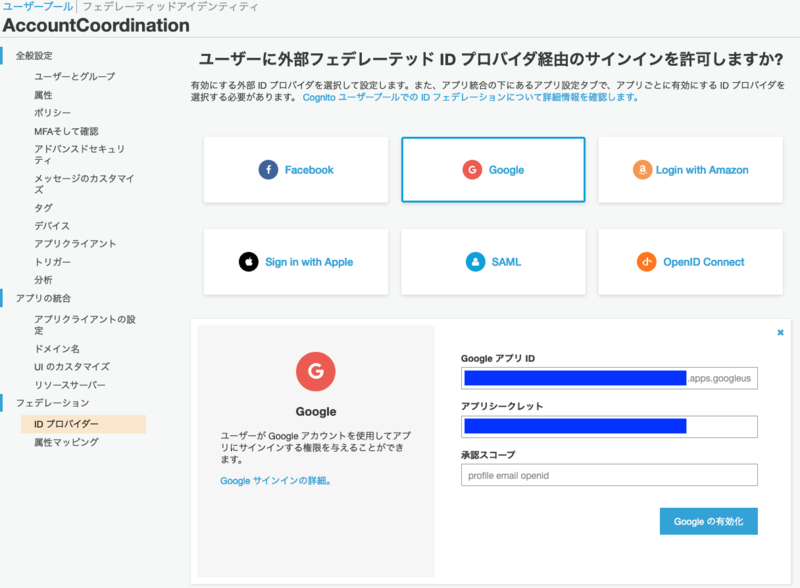Open 分析 in sidebar
800x588 pixels.
tap(43, 280)
